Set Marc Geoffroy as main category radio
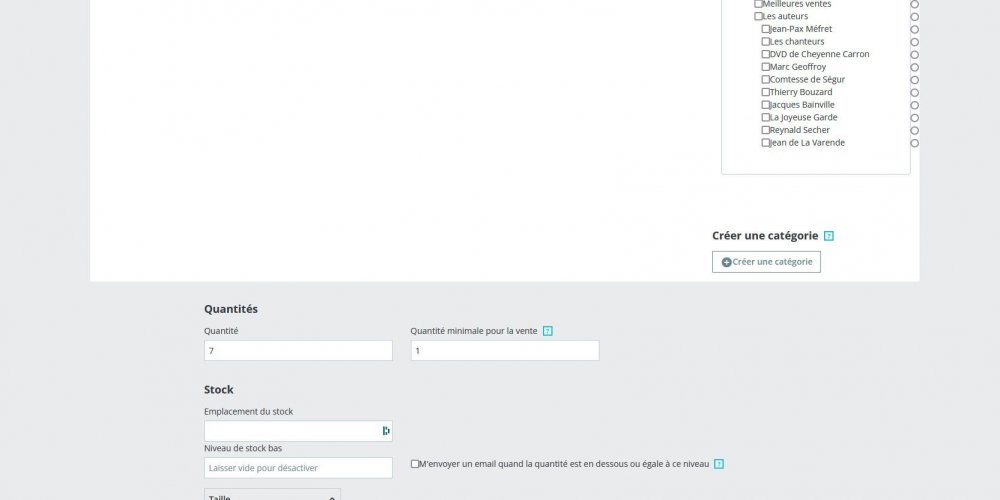This screenshot has height=500, width=1000. 914,67
